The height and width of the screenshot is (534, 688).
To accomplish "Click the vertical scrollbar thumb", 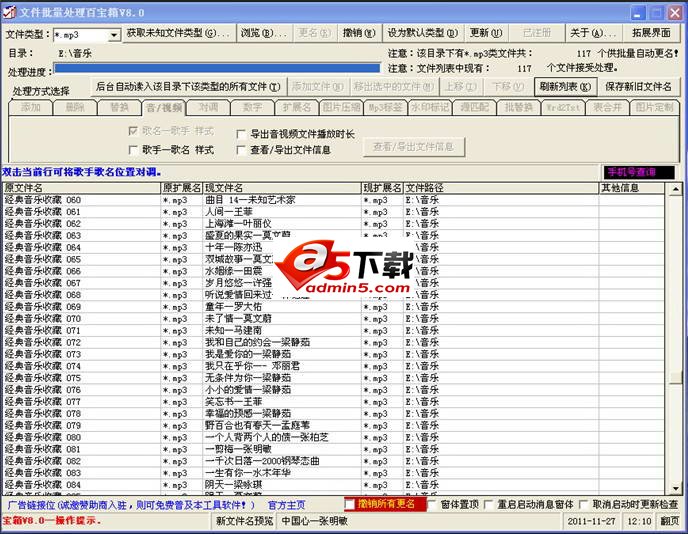I will 676,377.
